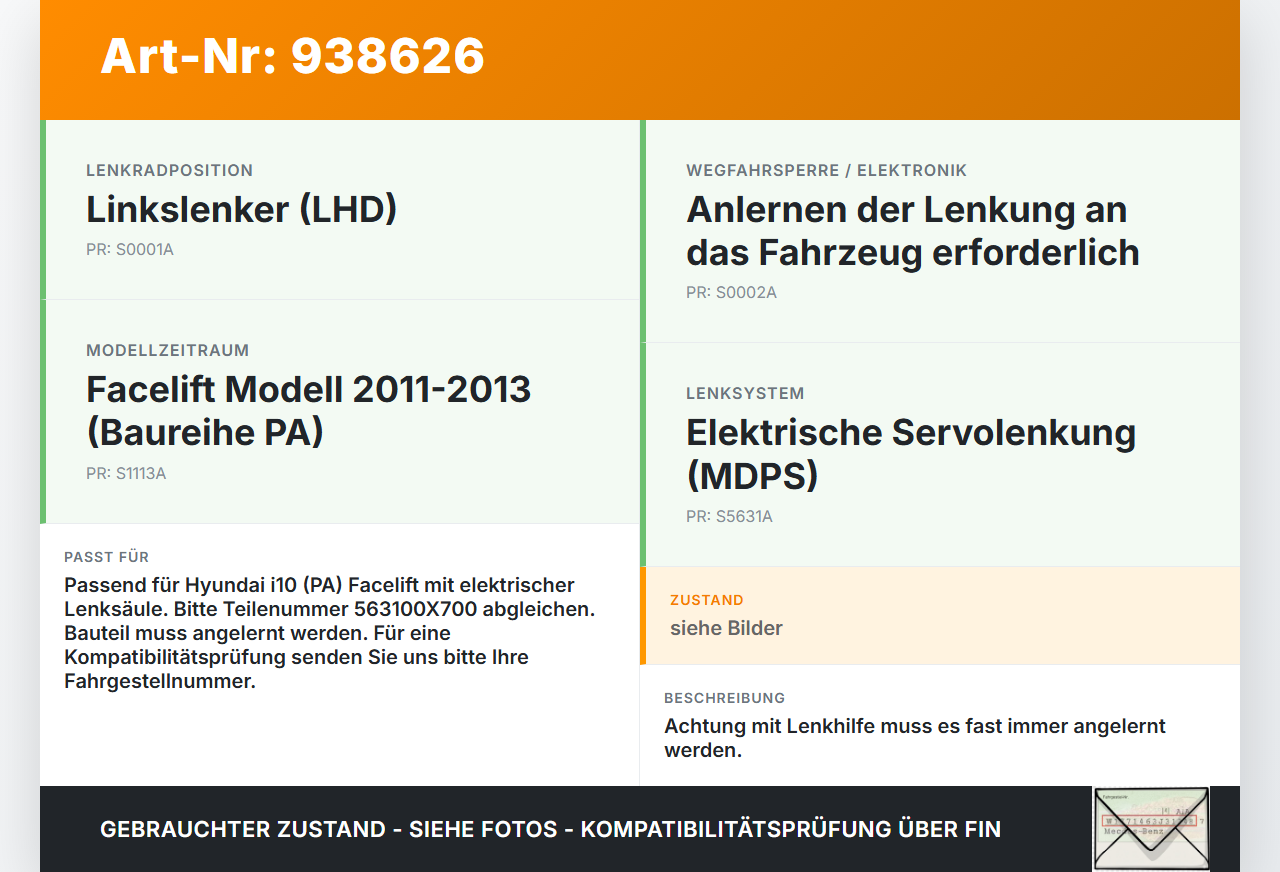Click the PR: S1113A code
This screenshot has height=872, width=1280.
126,473
